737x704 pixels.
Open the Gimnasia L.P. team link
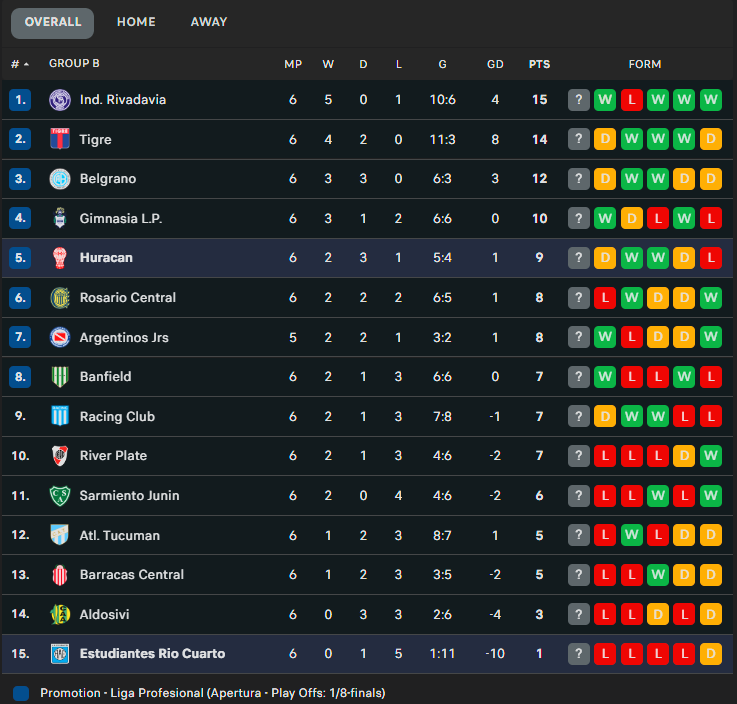click(121, 218)
